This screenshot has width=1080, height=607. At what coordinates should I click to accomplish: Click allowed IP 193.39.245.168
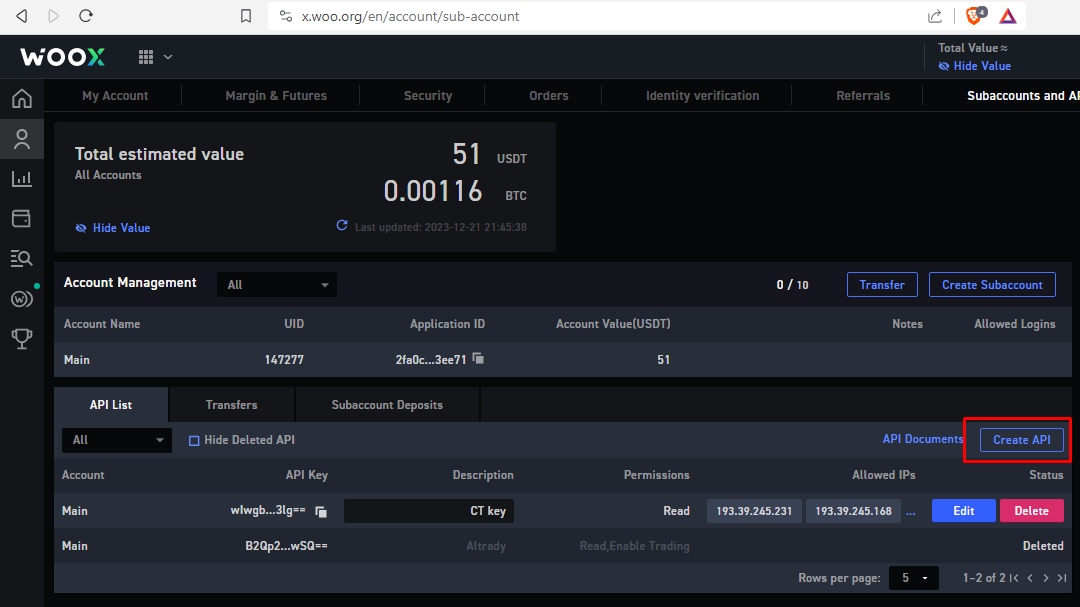[x=853, y=511]
